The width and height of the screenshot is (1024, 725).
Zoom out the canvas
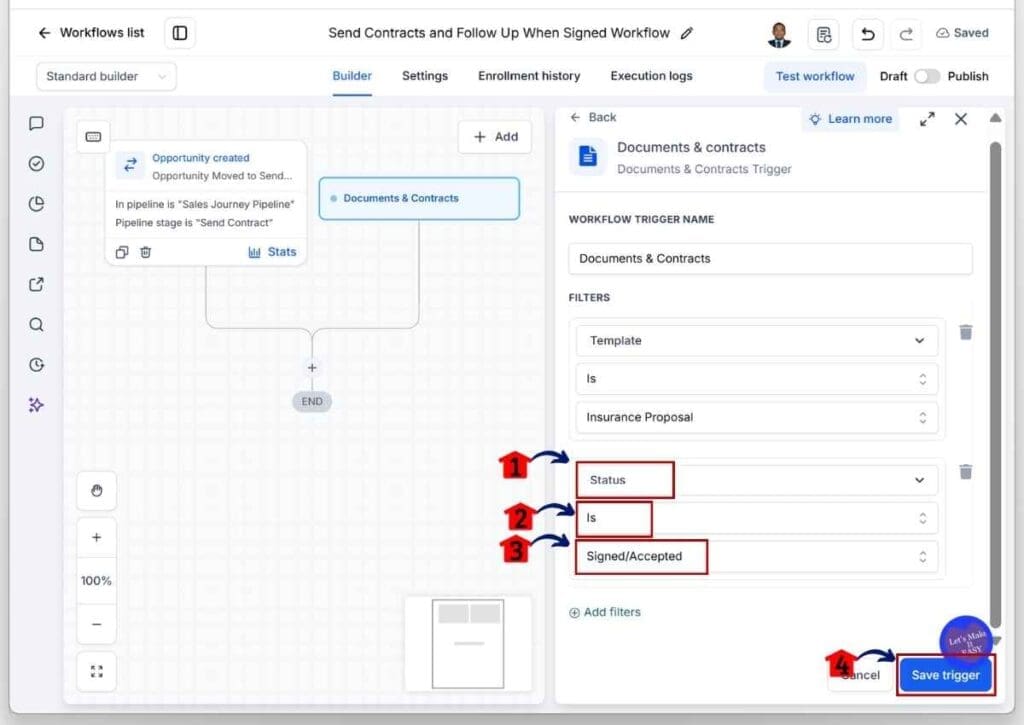pos(97,624)
